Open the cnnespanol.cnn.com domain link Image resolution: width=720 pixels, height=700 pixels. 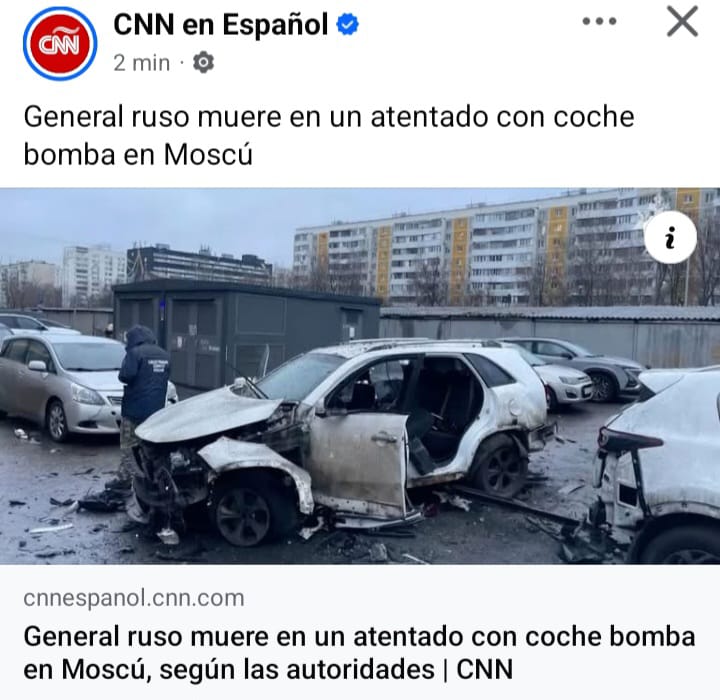[x=134, y=598]
